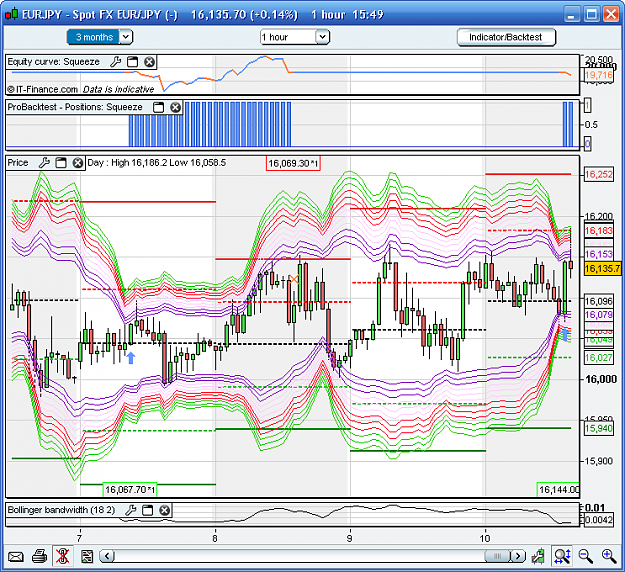Click the 16,069.30 trade label box
The width and height of the screenshot is (625, 572).
pos(293,163)
